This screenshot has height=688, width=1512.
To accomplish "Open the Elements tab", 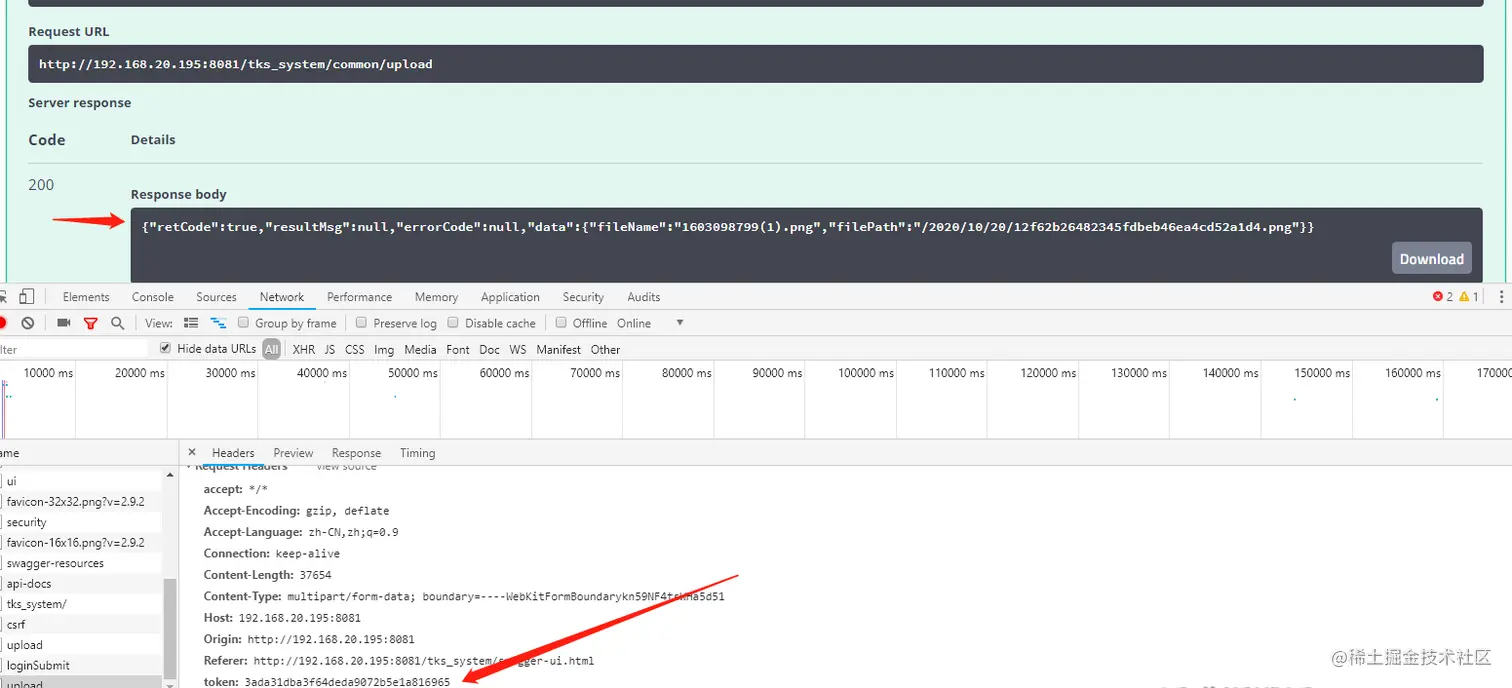I will tap(86, 297).
